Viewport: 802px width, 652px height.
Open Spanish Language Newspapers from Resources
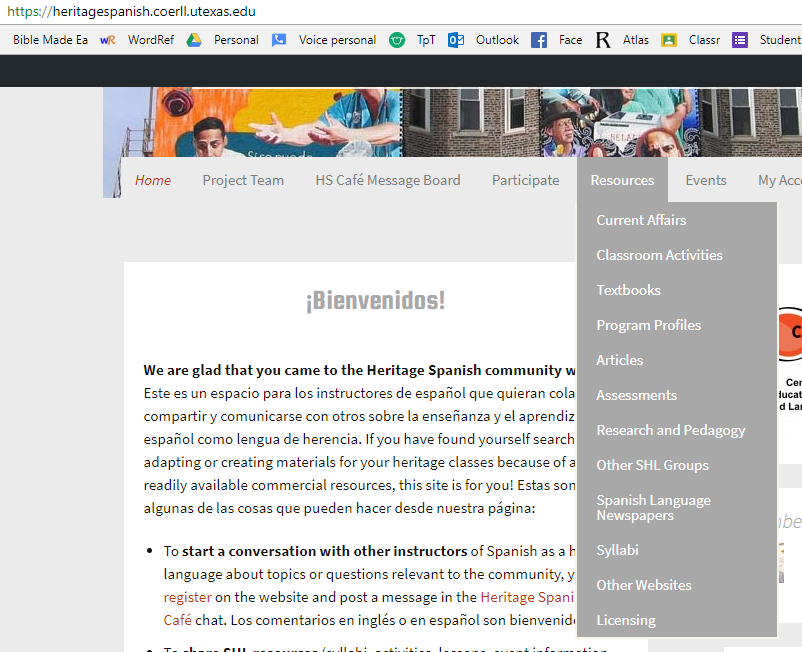pyautogui.click(x=653, y=507)
